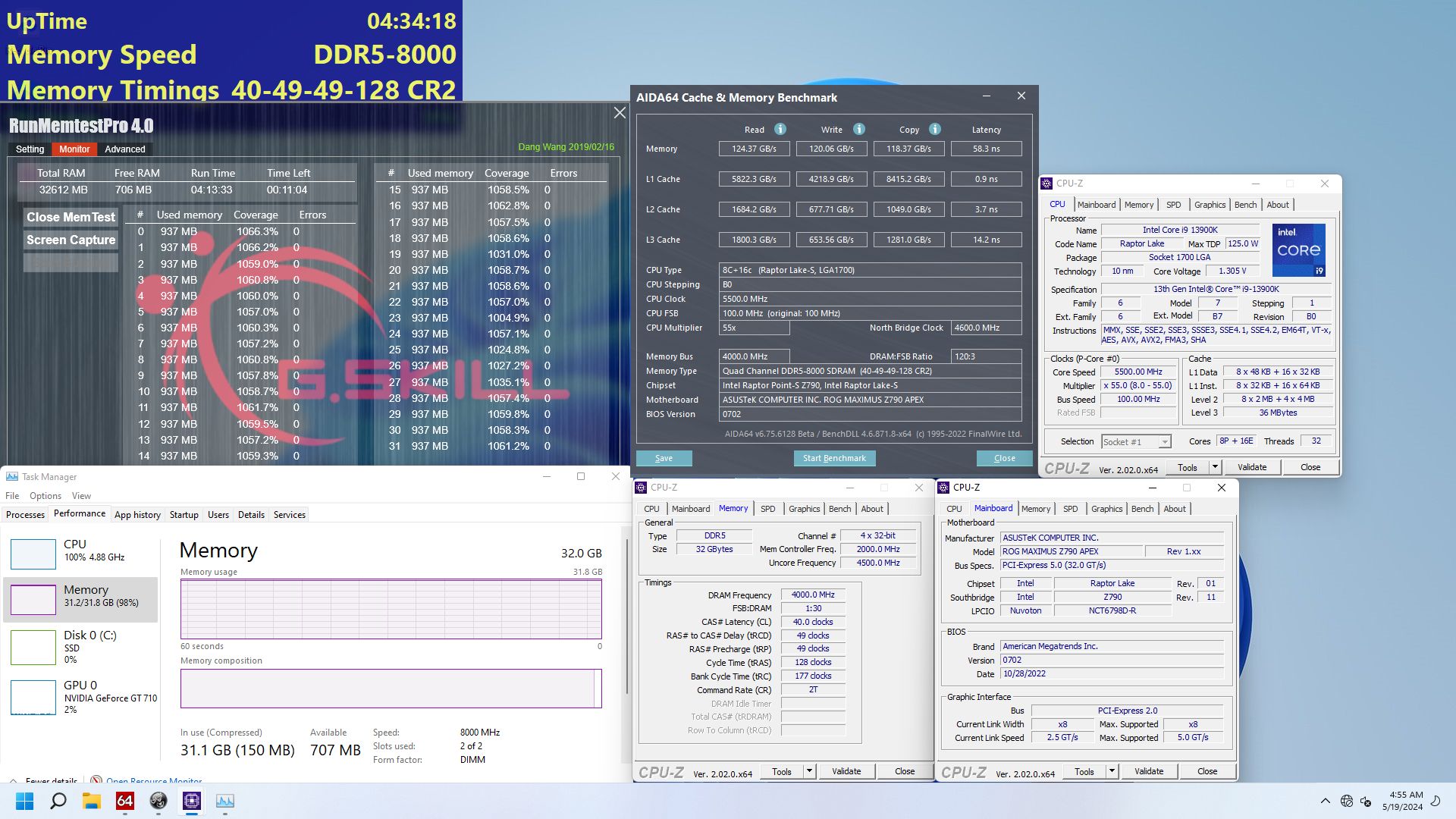Click Screen Capture in RunMemtestPro
Viewport: 1456px width, 819px height.
(x=71, y=240)
